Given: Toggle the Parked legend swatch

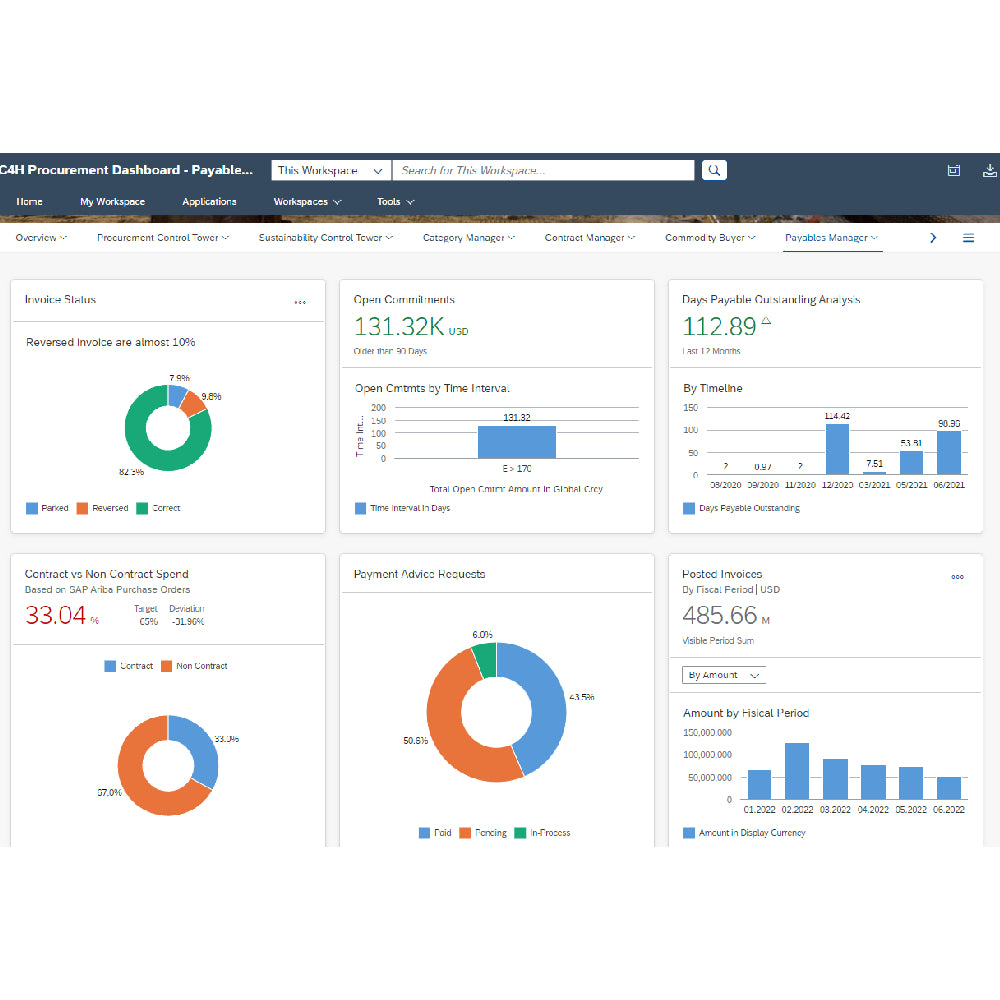Looking at the screenshot, I should 32,508.
